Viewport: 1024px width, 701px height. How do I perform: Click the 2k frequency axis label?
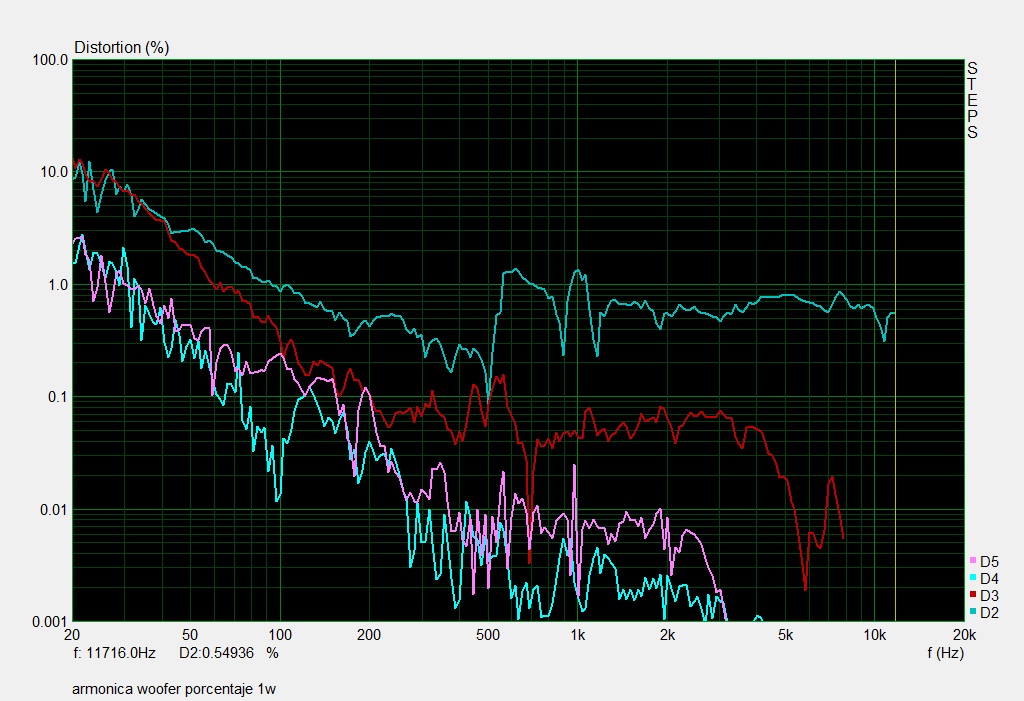667,635
